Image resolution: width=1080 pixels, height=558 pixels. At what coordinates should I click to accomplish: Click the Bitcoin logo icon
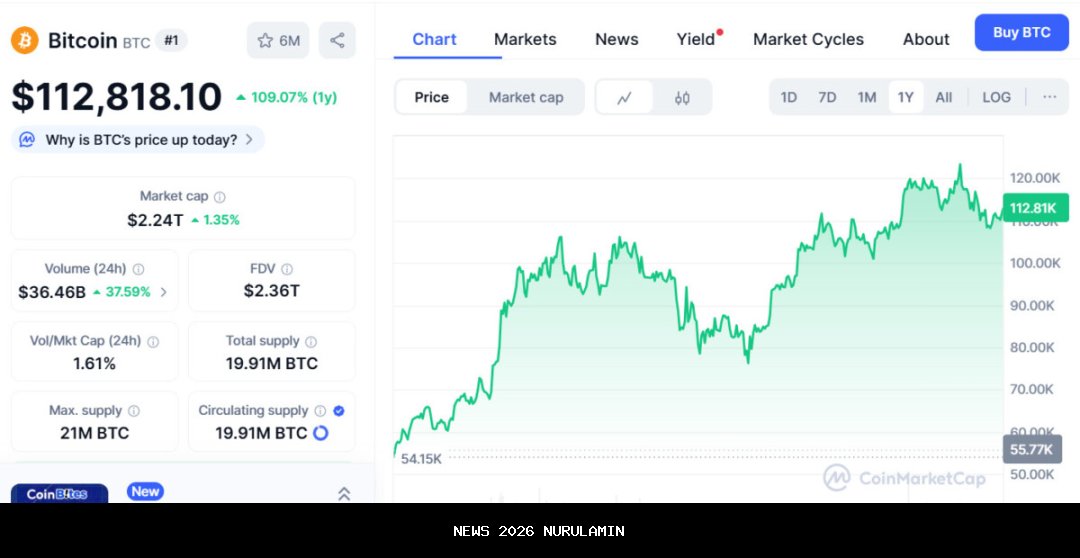tap(25, 40)
